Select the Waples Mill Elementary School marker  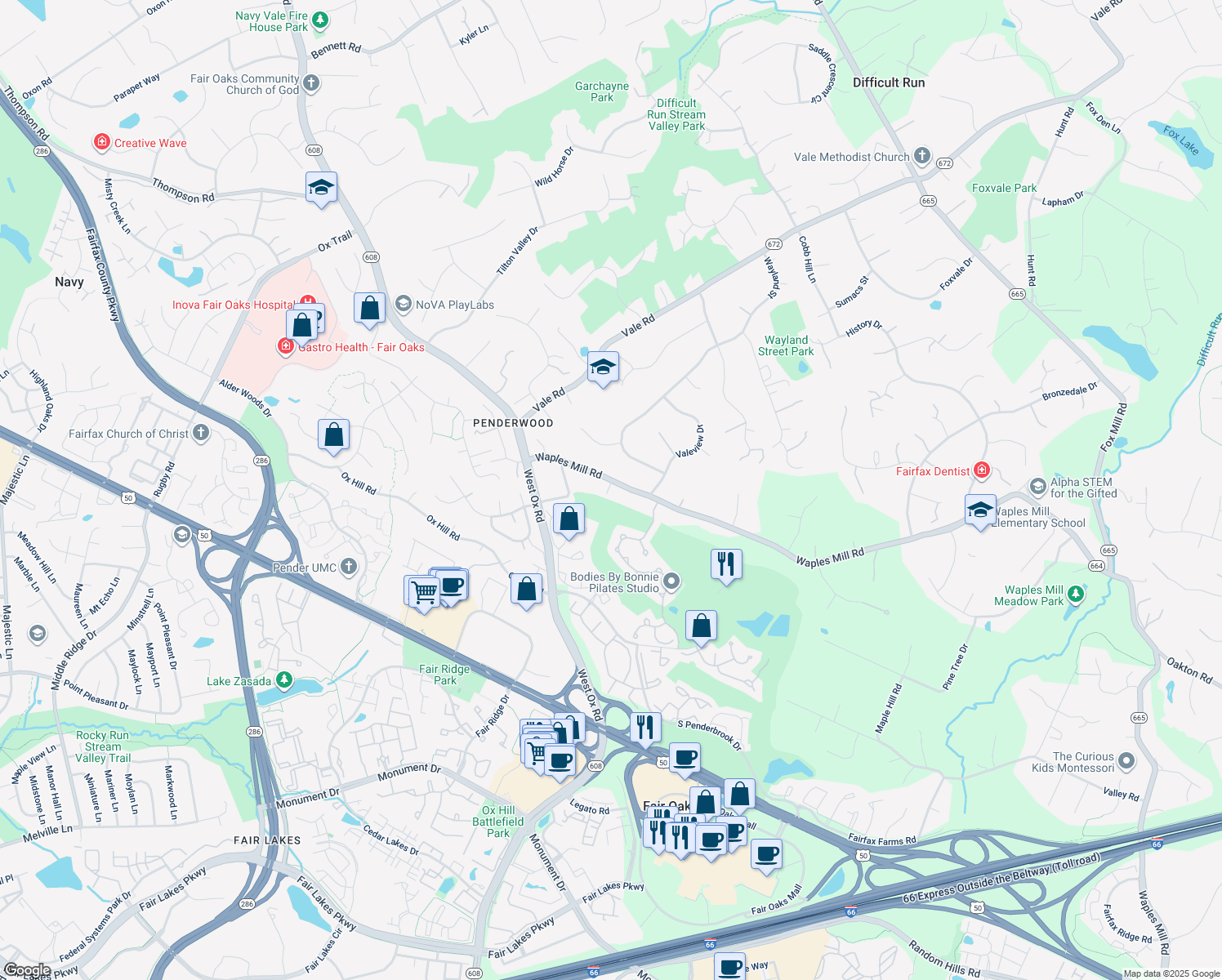pyautogui.click(x=980, y=511)
